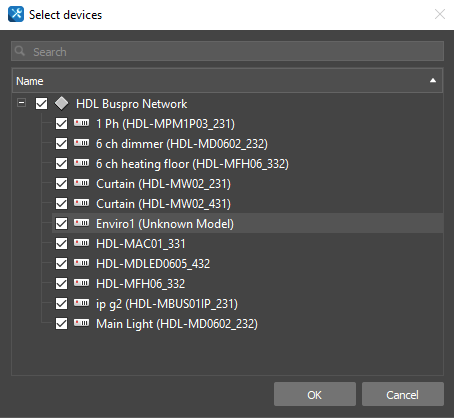The width and height of the screenshot is (454, 418).
Task: Uncheck the HDL-MDLED0605_432 checkbox
Action: pyautogui.click(x=61, y=264)
